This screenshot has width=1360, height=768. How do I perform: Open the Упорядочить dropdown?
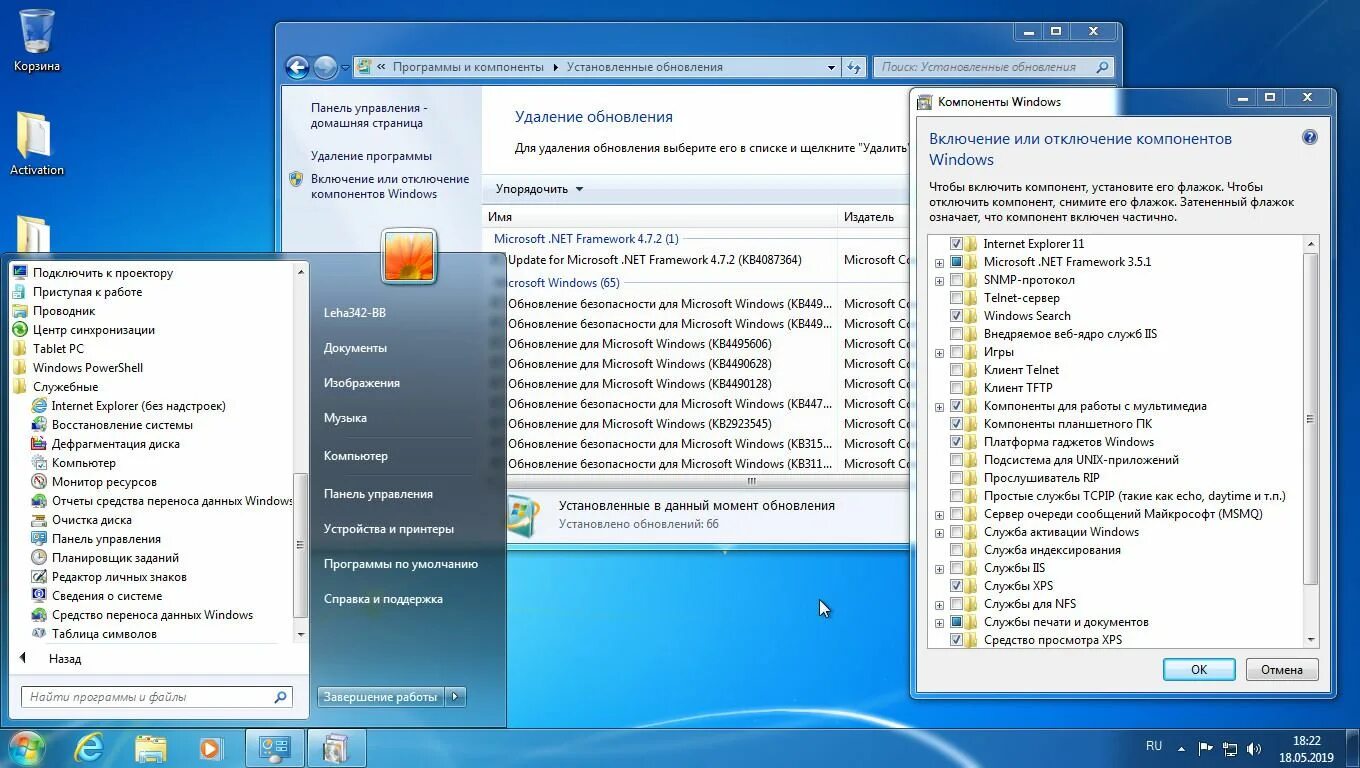539,189
